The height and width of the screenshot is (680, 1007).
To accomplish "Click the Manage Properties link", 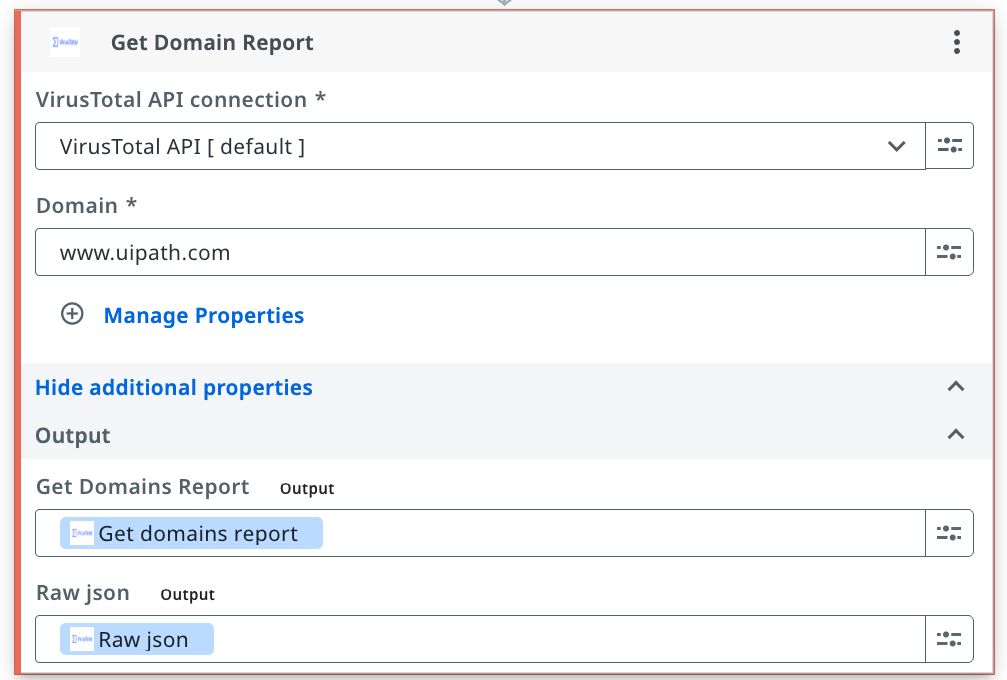I will (204, 315).
